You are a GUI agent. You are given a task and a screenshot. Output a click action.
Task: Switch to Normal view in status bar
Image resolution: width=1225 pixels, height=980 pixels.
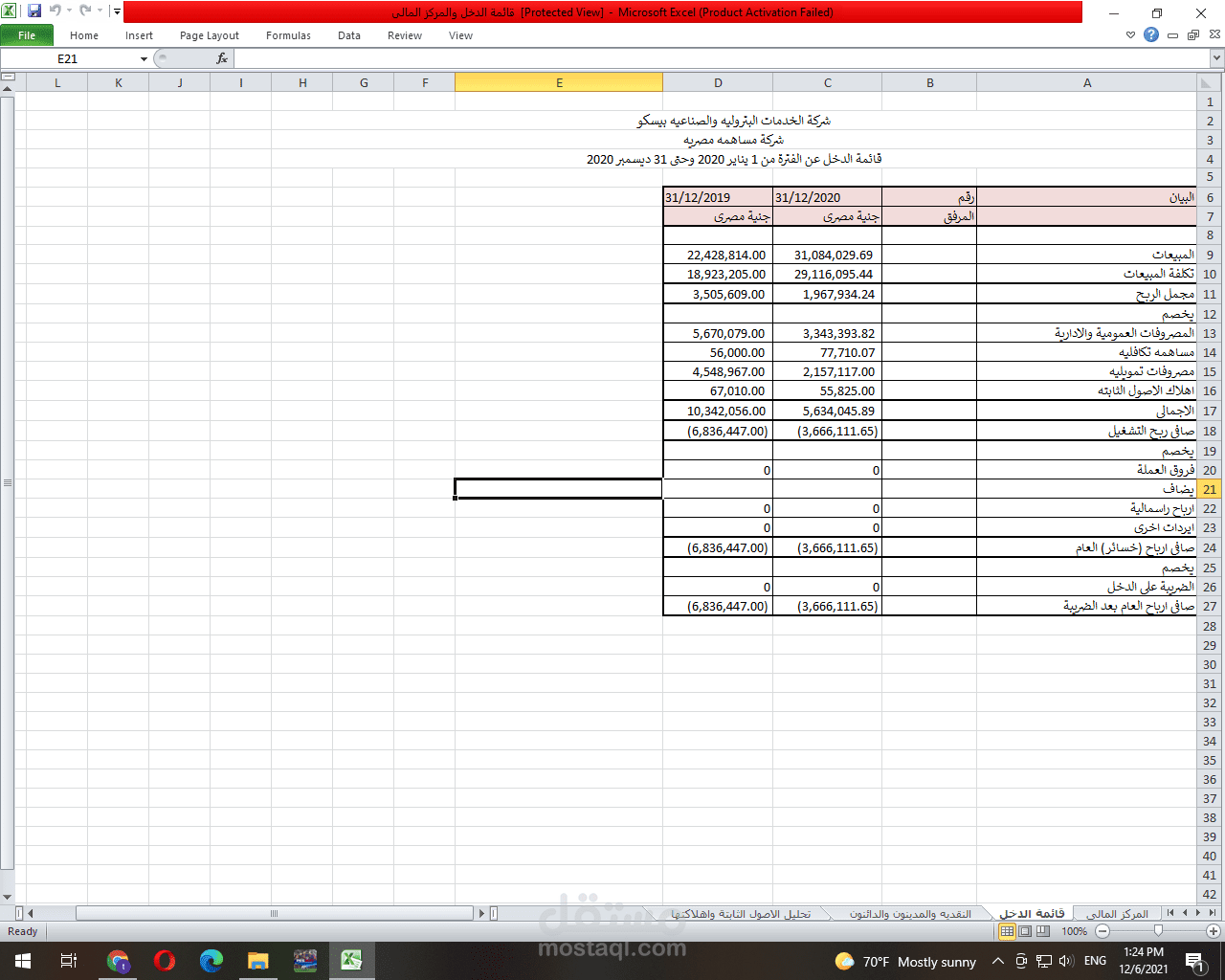click(1007, 931)
